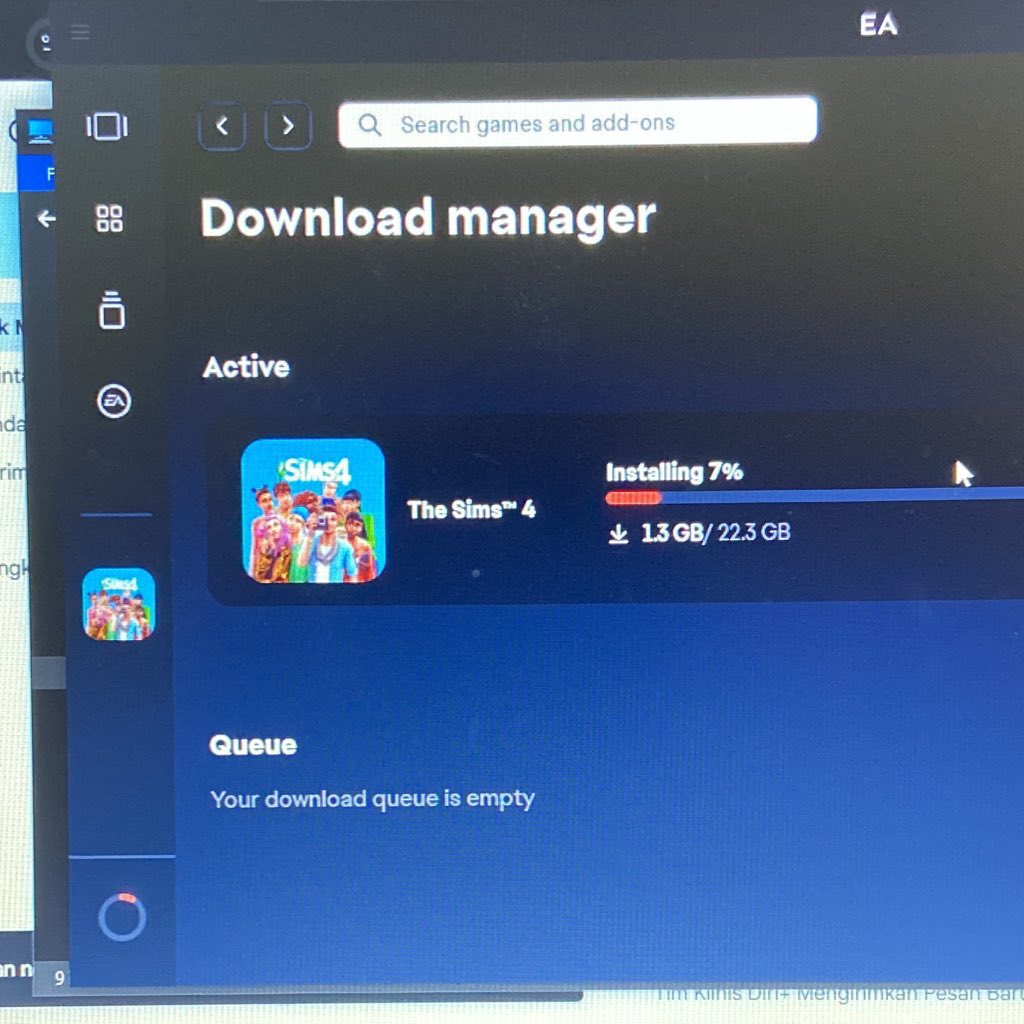
Task: Open the EA Play icon in sidebar
Action: [114, 400]
